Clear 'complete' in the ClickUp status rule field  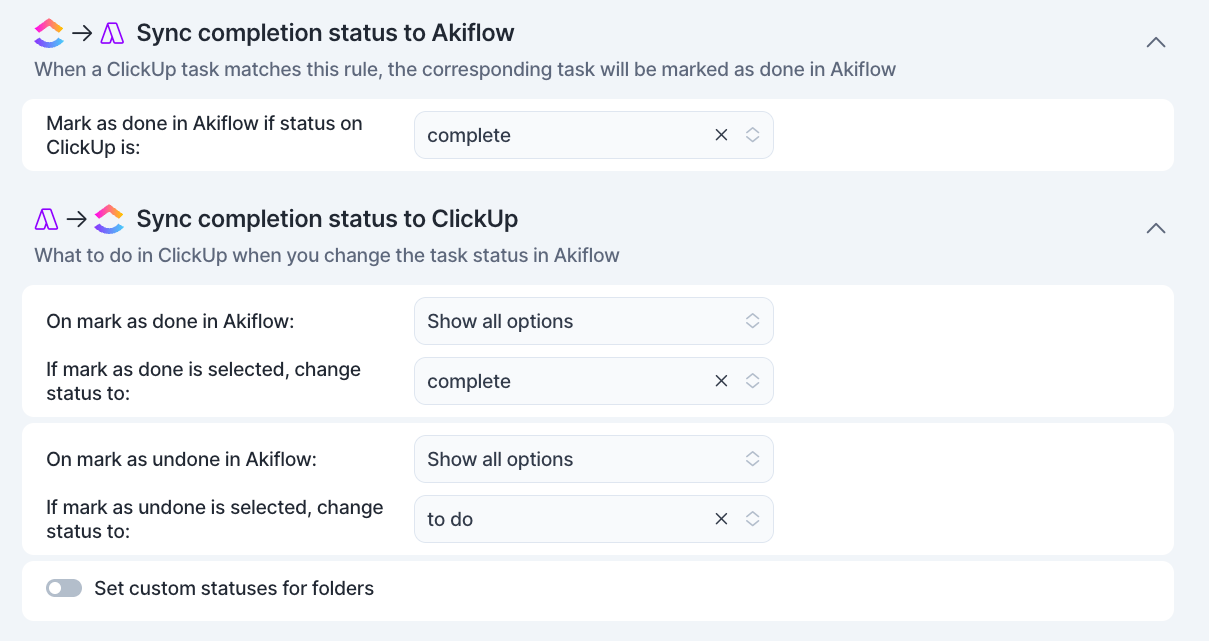(x=721, y=135)
